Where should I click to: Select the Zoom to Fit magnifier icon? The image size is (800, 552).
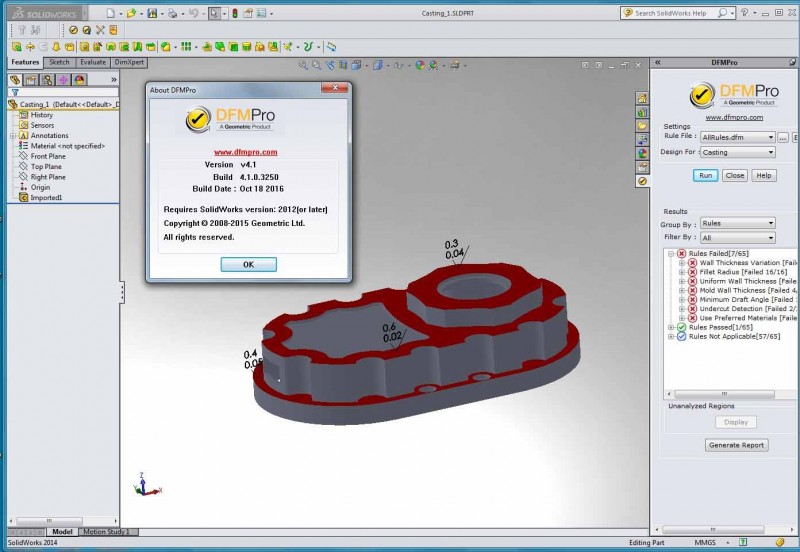[x=304, y=66]
